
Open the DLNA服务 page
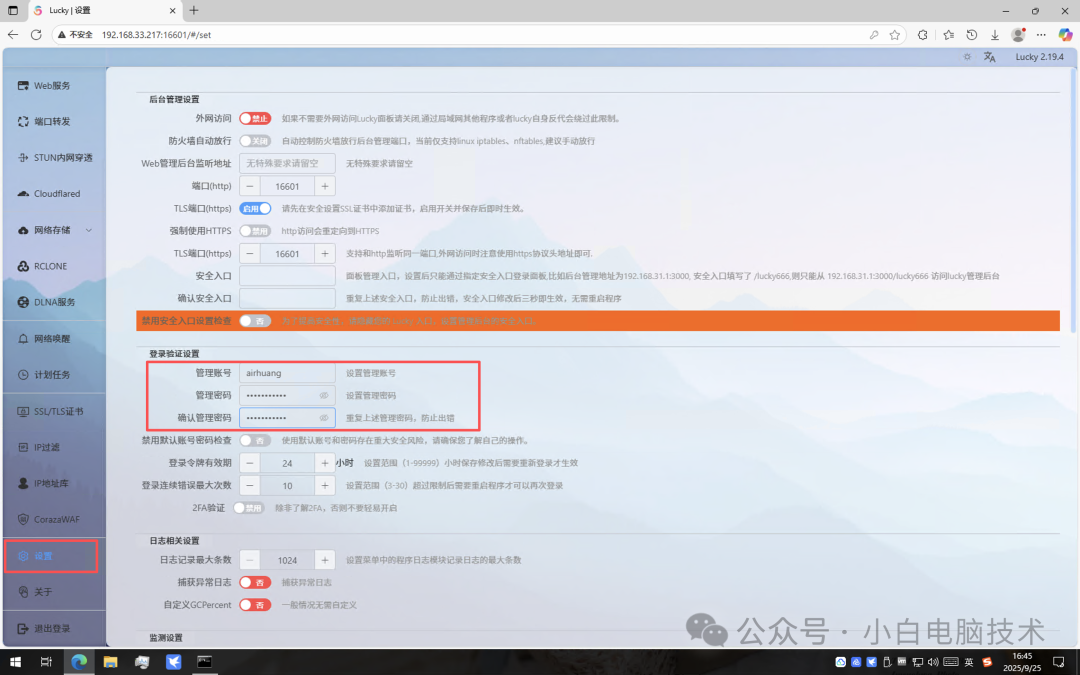[46, 301]
